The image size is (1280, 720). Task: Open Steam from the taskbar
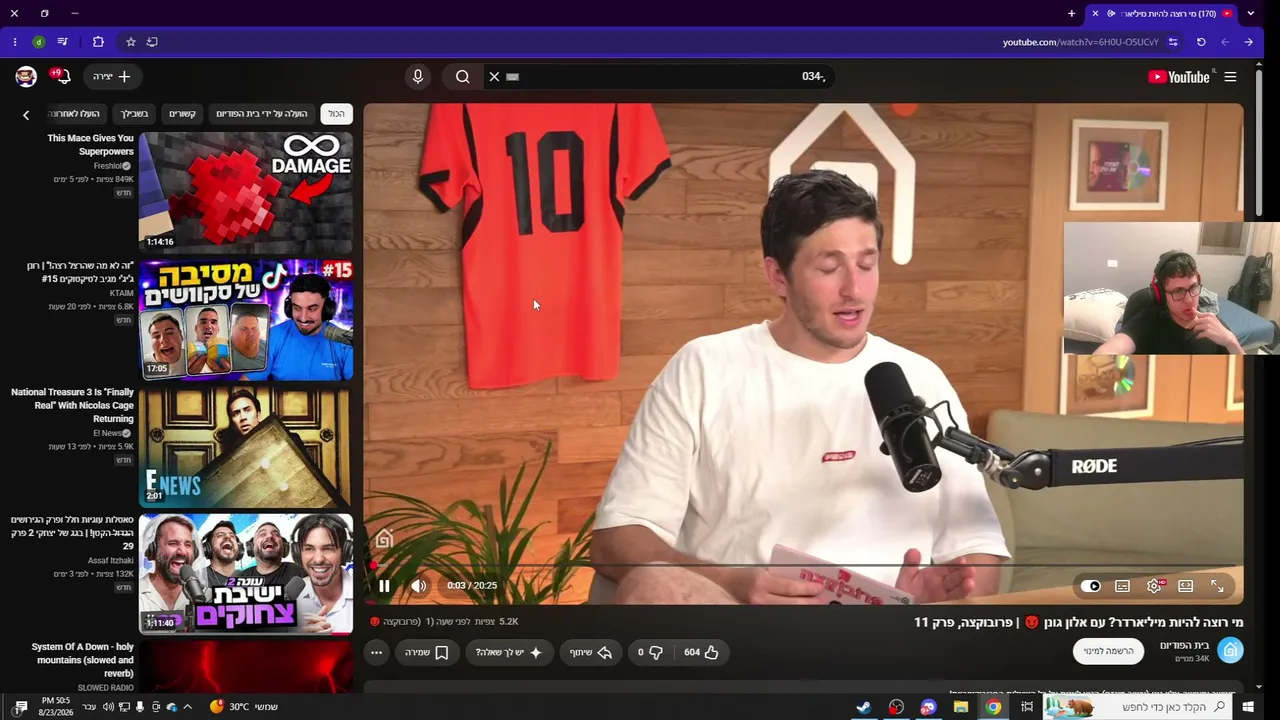click(x=864, y=707)
